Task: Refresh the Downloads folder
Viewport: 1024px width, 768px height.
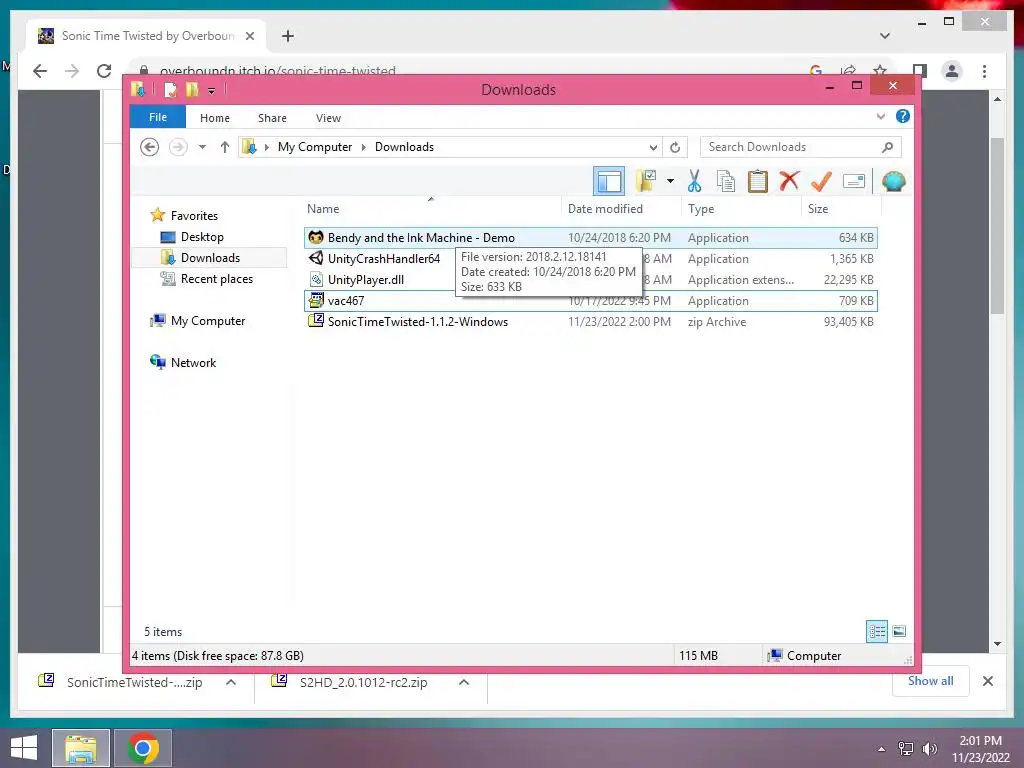Action: tap(675, 147)
